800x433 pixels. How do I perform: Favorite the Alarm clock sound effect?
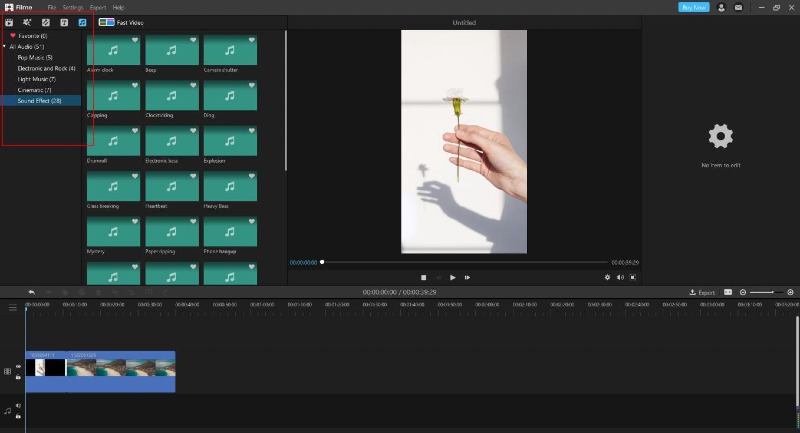pyautogui.click(x=135, y=40)
